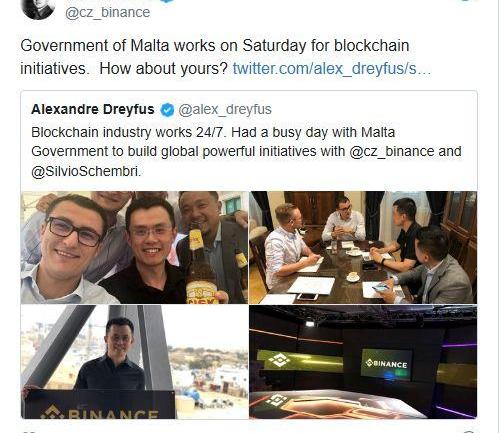Click the Binance diamond logo on the studio floor
This screenshot has width=499, height=433.
point(276,400)
